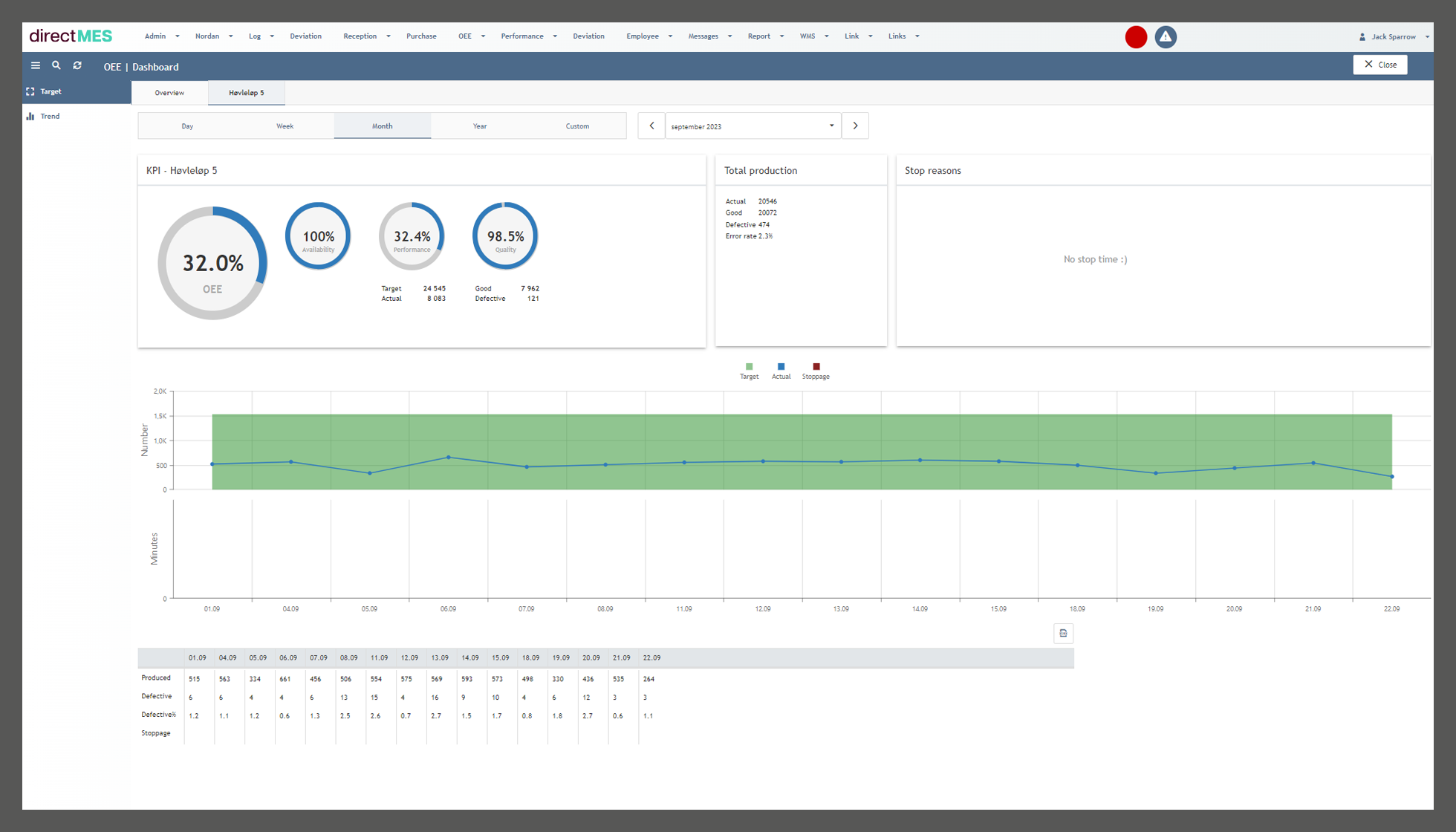This screenshot has width=1456, height=832.
Task: Open the september 2023 month picker dropdown
Action: 831,126
